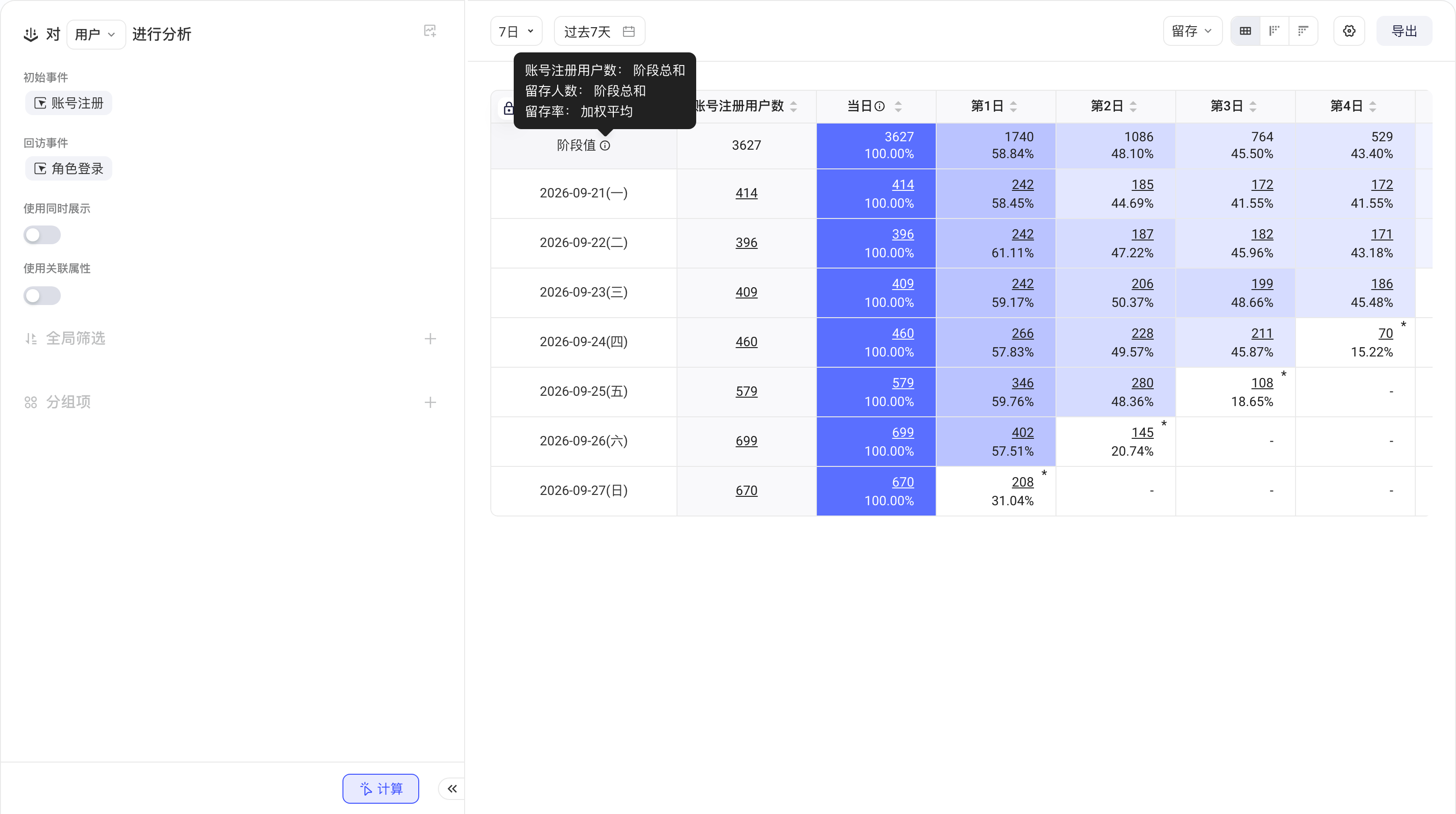The width and height of the screenshot is (1456, 814).
Task: Select the 账号注册 initial event
Action: (x=68, y=103)
